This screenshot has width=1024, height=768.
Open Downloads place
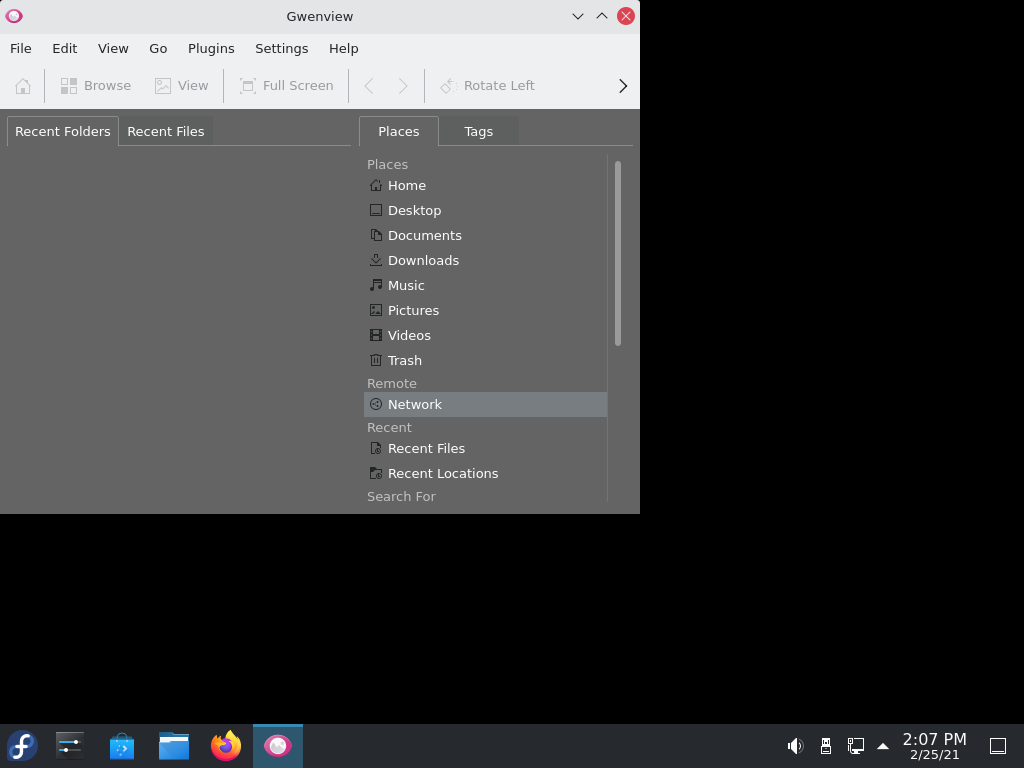click(x=485, y=261)
